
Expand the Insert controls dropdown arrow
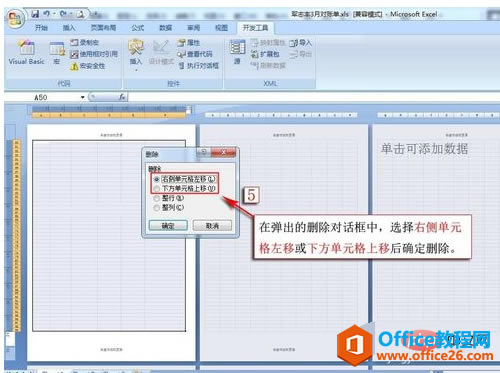[136, 70]
